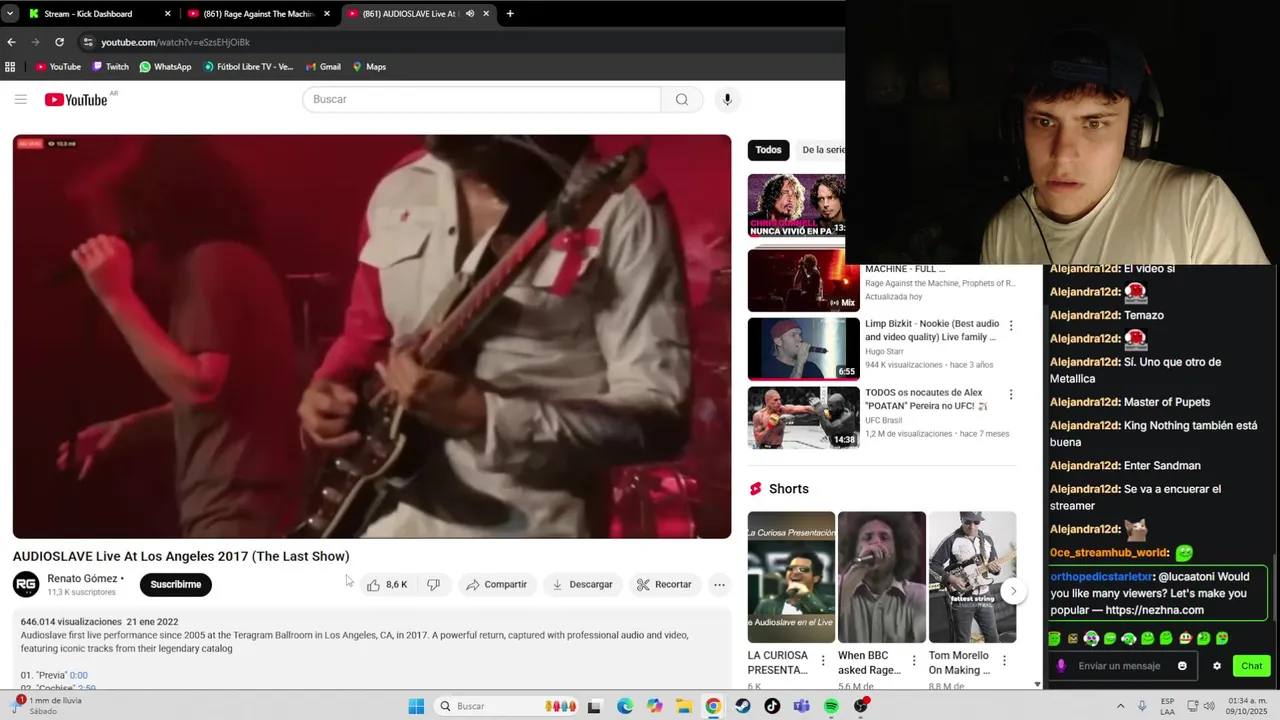Screen dimensions: 1280x720
Task: Click the nezhna.com link in chat
Action: pyautogui.click(x=1154, y=610)
